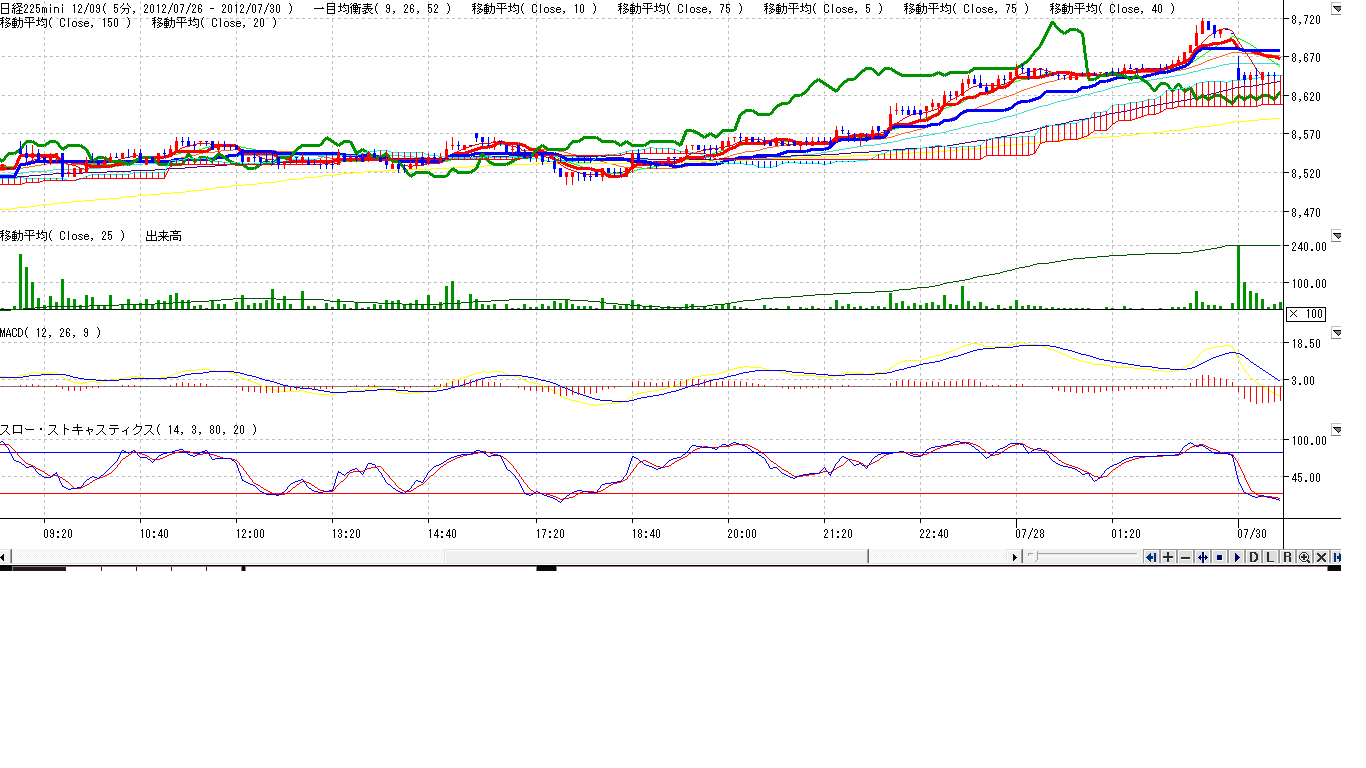Click the X icon in chart toolbar
The width and height of the screenshot is (1366, 768).
point(1321,557)
